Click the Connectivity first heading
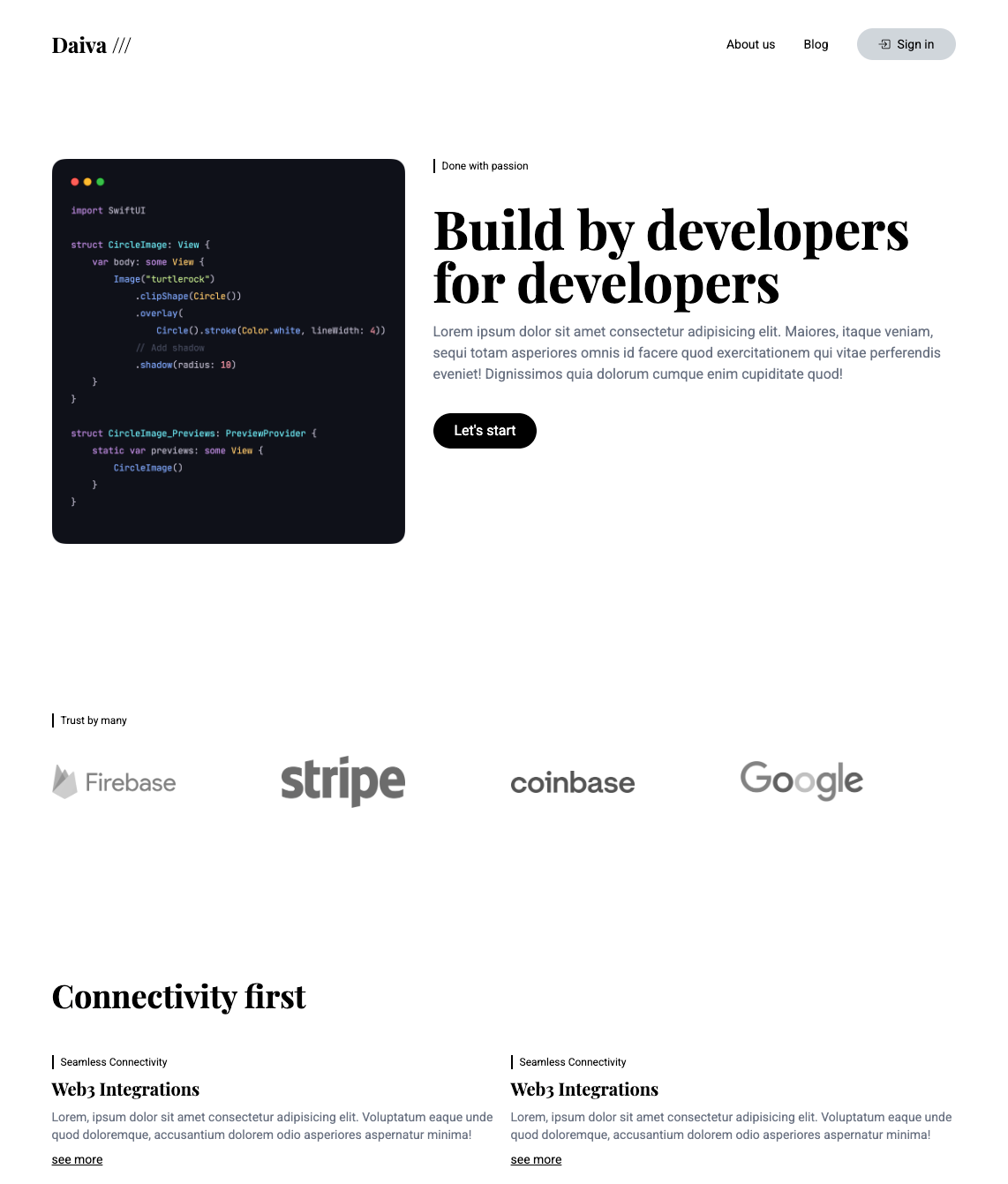The height and width of the screenshot is (1184, 1008). tap(178, 997)
